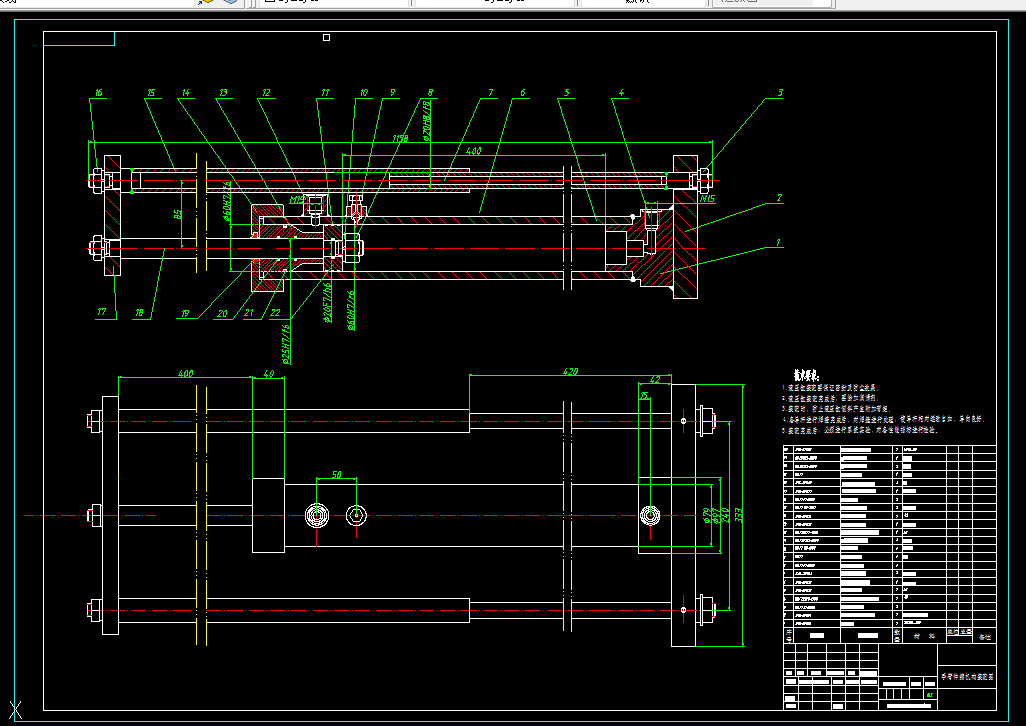1026x726 pixels.
Task: Select the left concentric-circle port in the plan view
Action: (317, 516)
